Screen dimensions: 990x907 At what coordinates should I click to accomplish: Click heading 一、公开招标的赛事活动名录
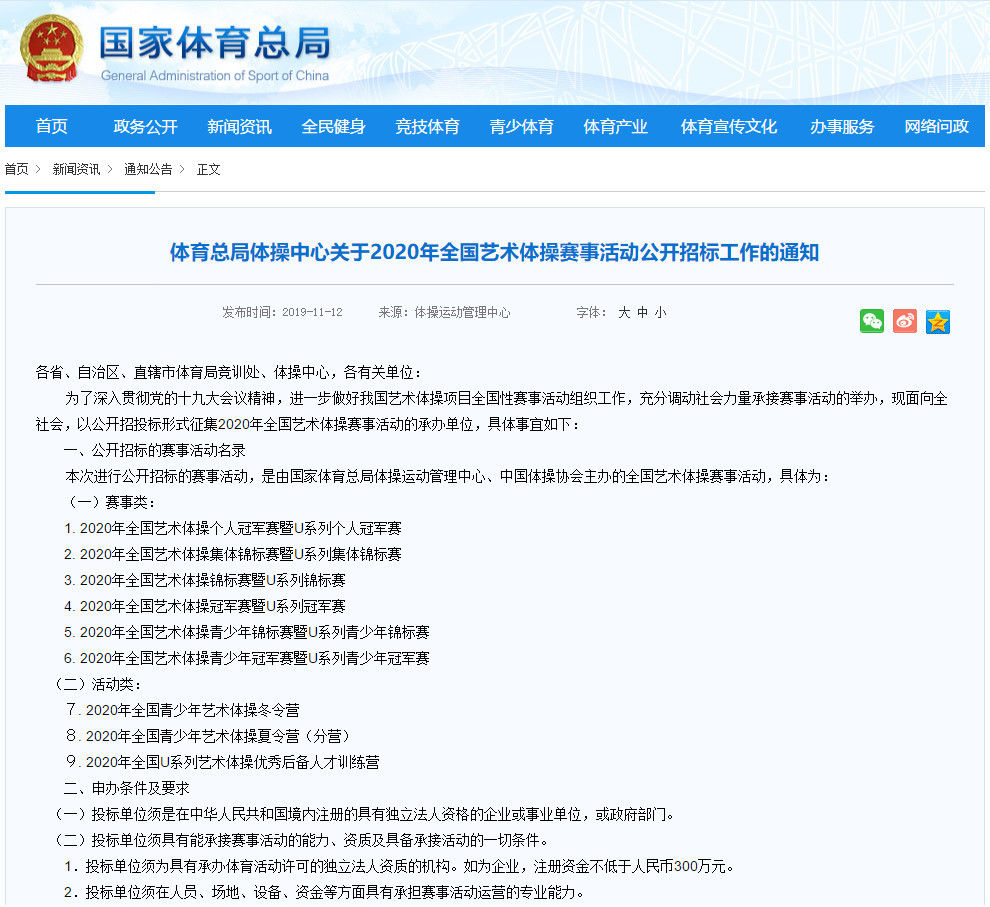pyautogui.click(x=154, y=450)
